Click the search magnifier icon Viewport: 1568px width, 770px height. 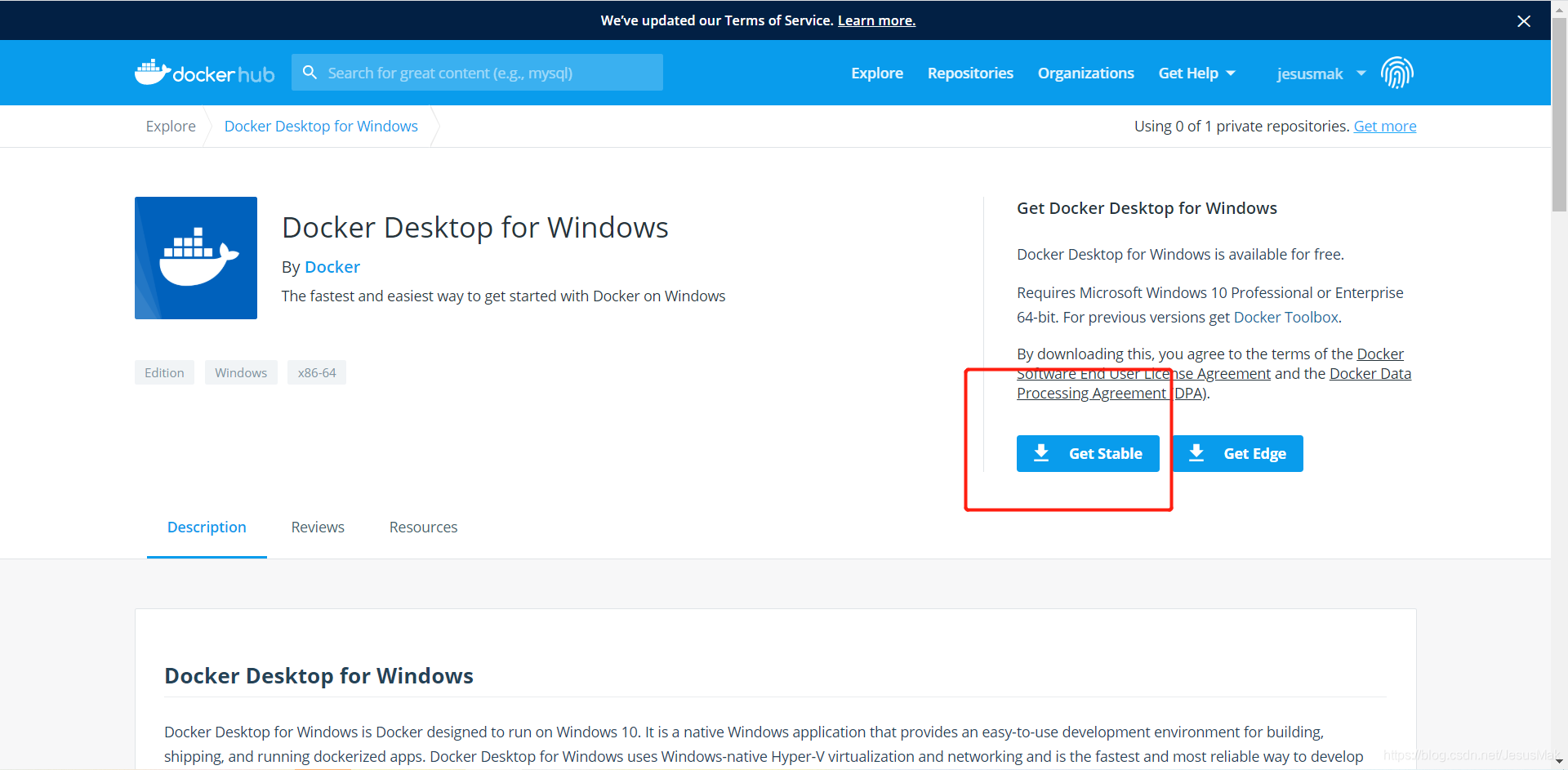coord(310,73)
